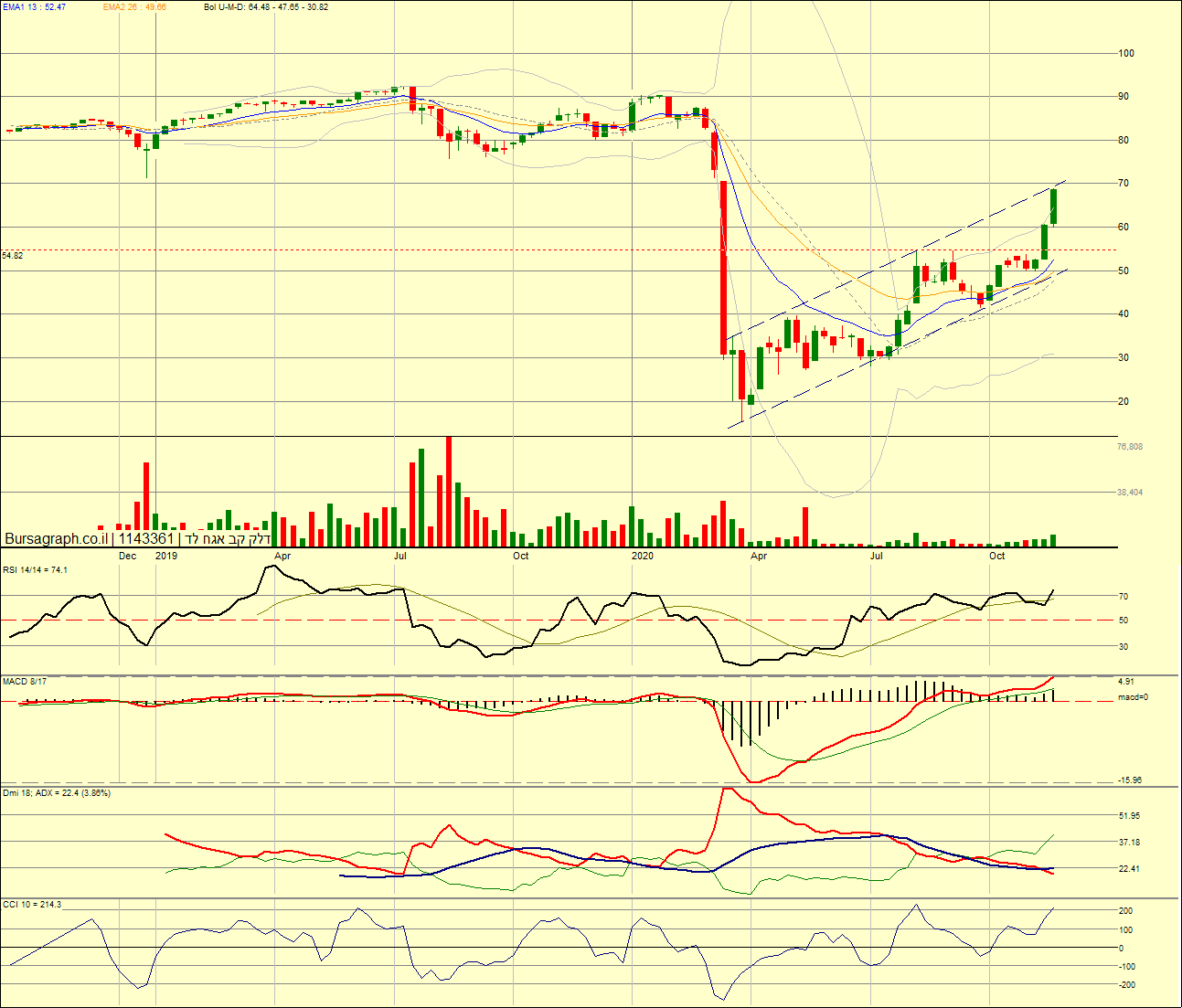1182x1008 pixels.
Task: Click the 90 label on the price axis
Action: click(1123, 97)
